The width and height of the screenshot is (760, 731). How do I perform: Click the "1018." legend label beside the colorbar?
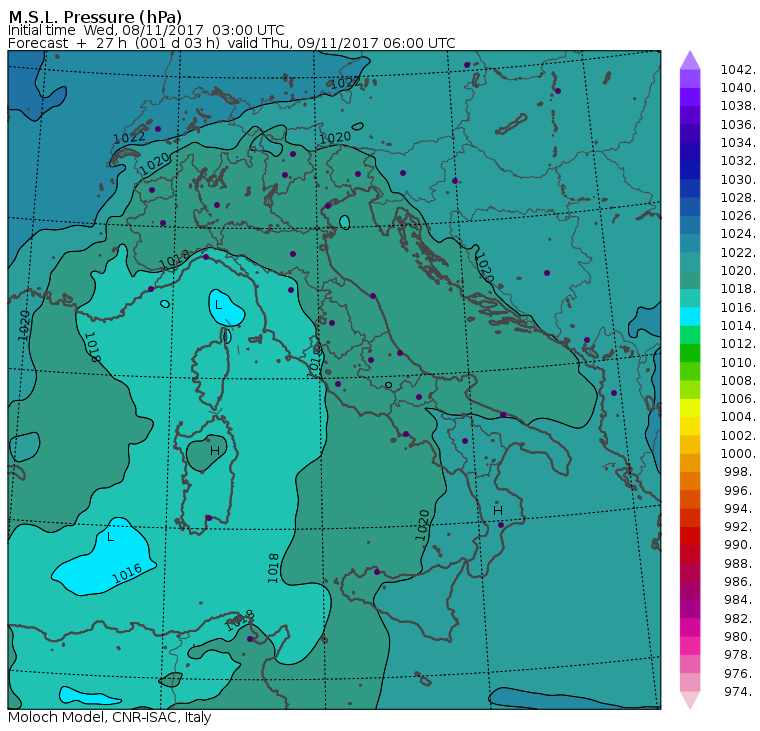[738, 289]
